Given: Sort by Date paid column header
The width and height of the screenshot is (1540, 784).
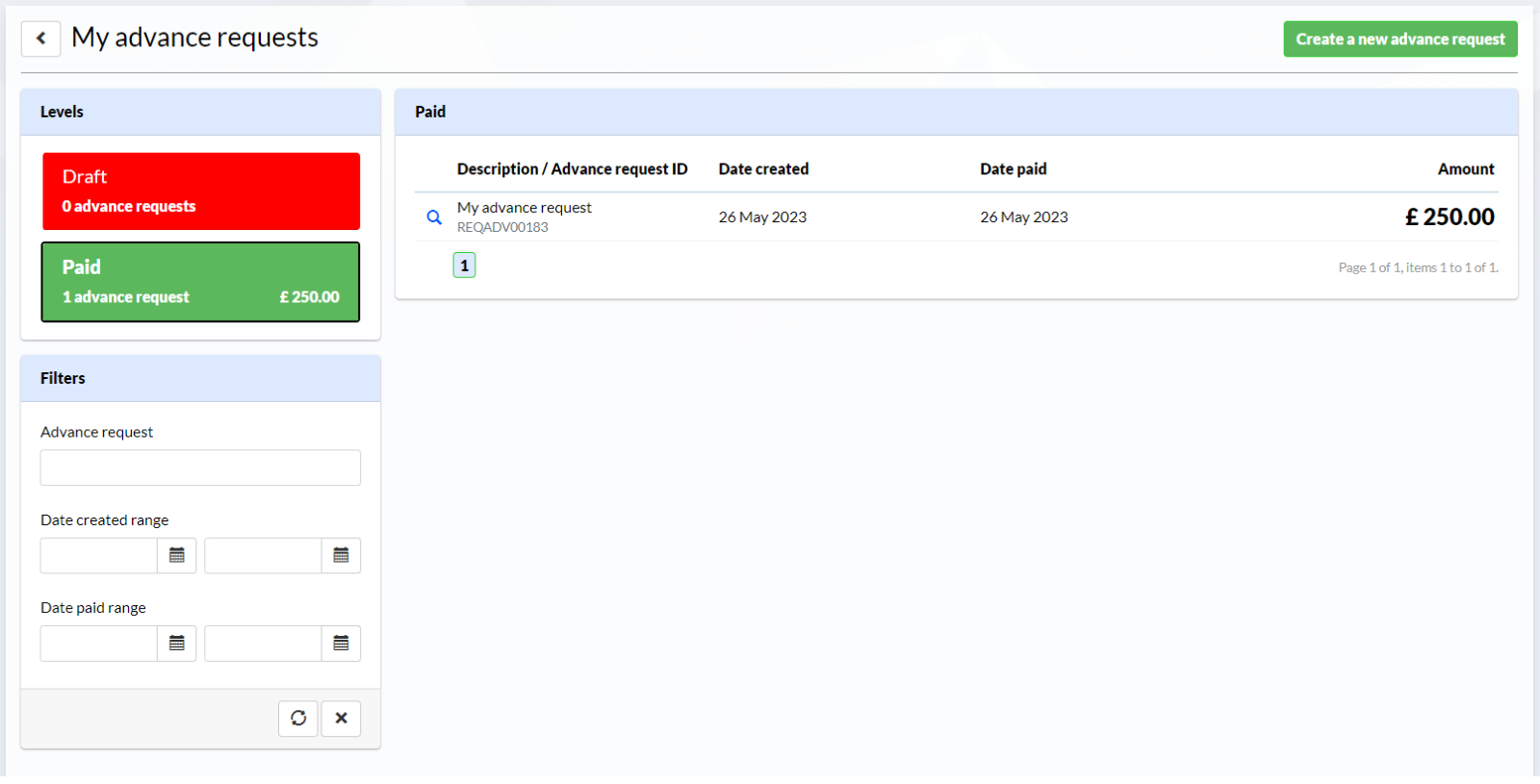Looking at the screenshot, I should pos(1014,169).
